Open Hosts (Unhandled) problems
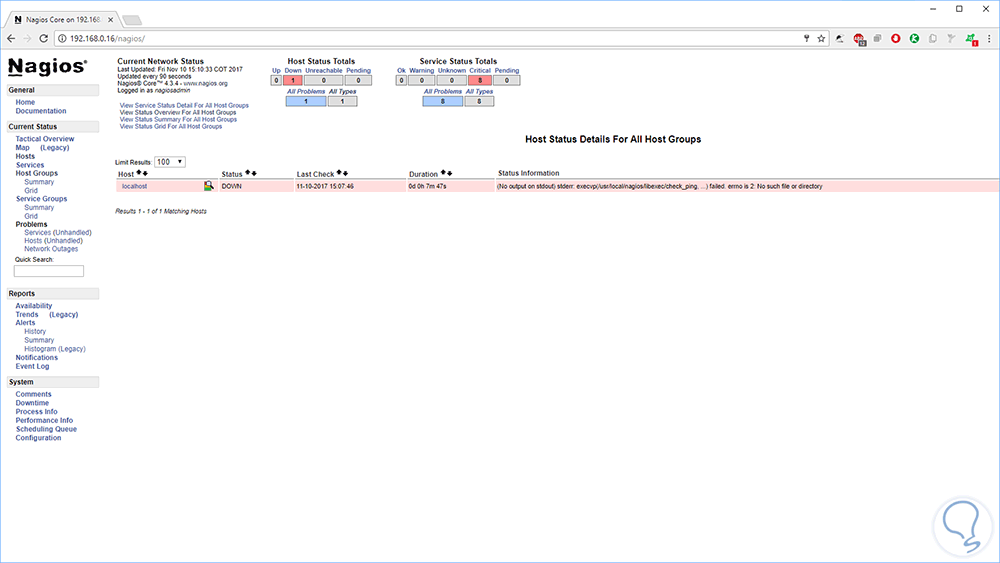 (53, 241)
